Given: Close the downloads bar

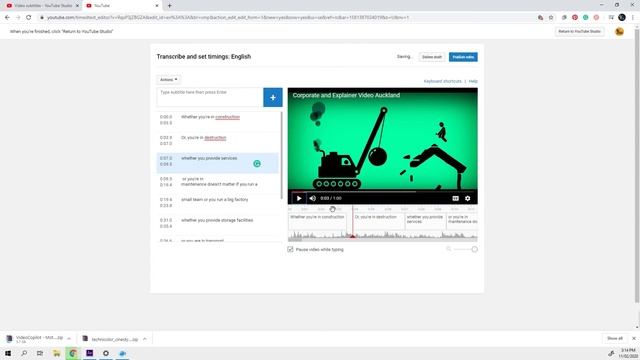Looking at the screenshot, I should click(633, 338).
